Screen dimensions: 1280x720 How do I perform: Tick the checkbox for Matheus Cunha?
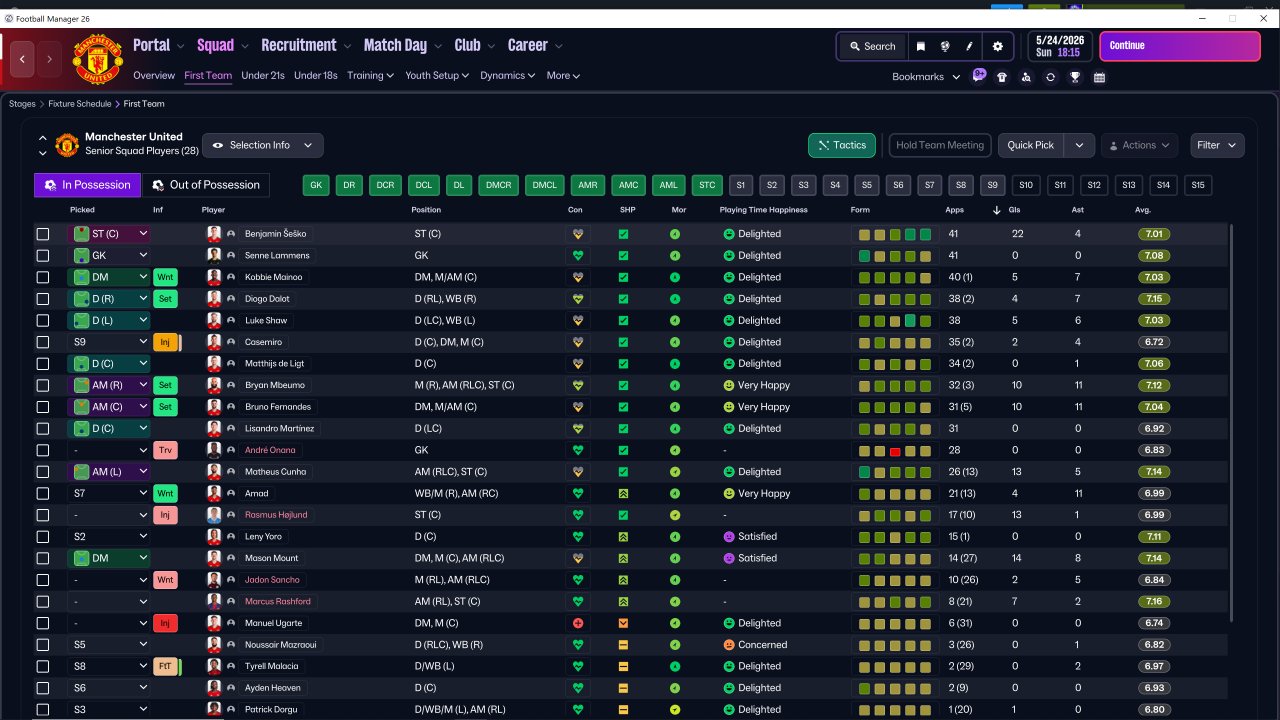[43, 472]
